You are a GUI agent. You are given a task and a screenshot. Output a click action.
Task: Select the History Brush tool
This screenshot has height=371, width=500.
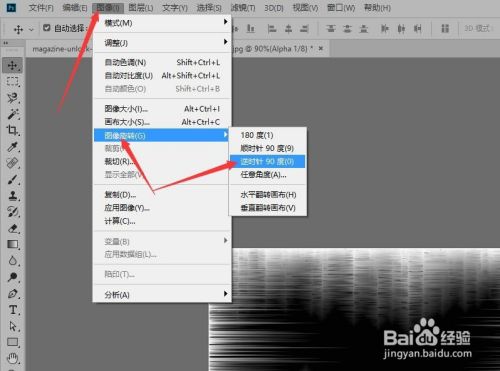coord(12,212)
